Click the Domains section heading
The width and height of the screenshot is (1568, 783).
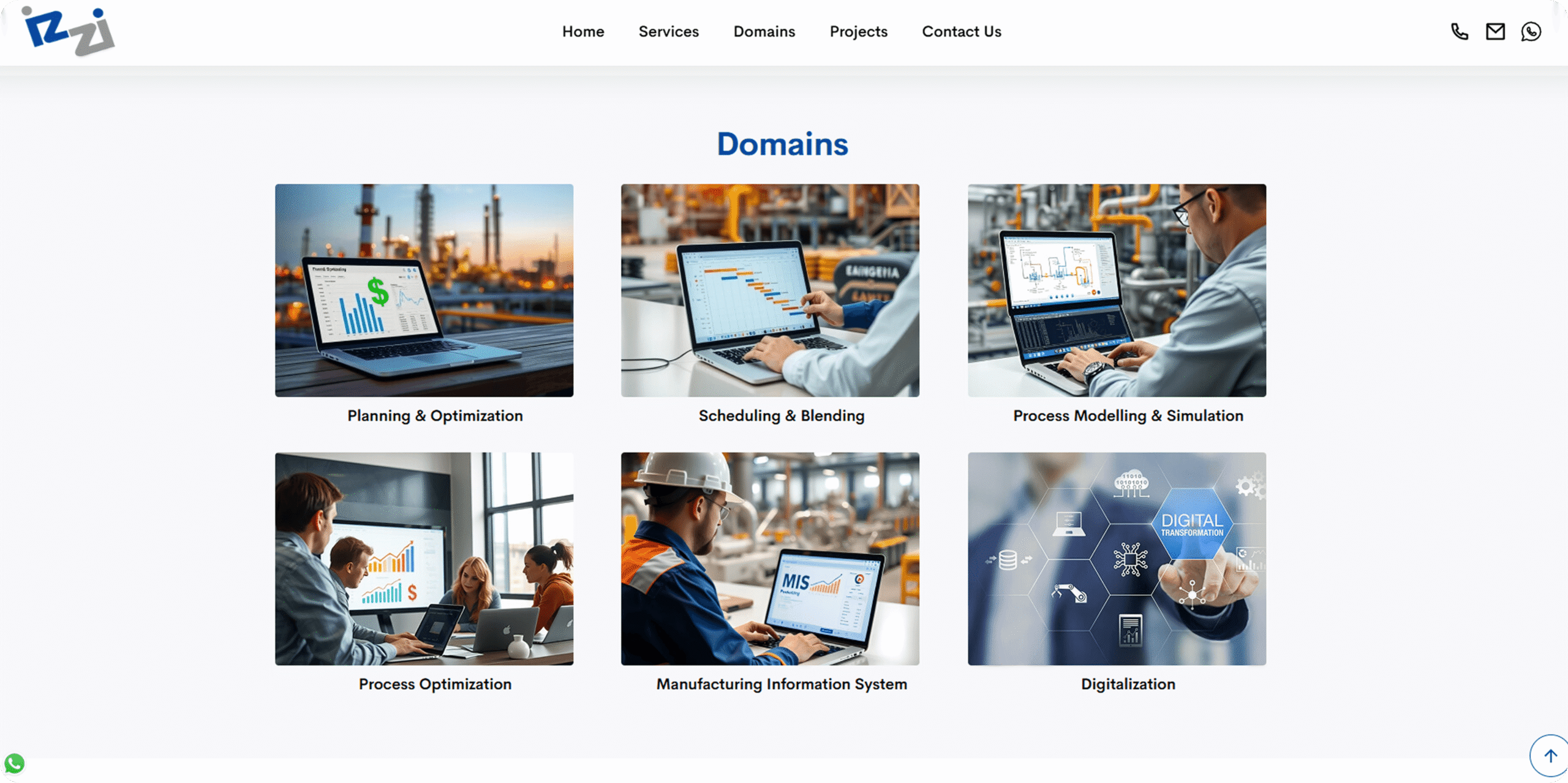pos(782,144)
